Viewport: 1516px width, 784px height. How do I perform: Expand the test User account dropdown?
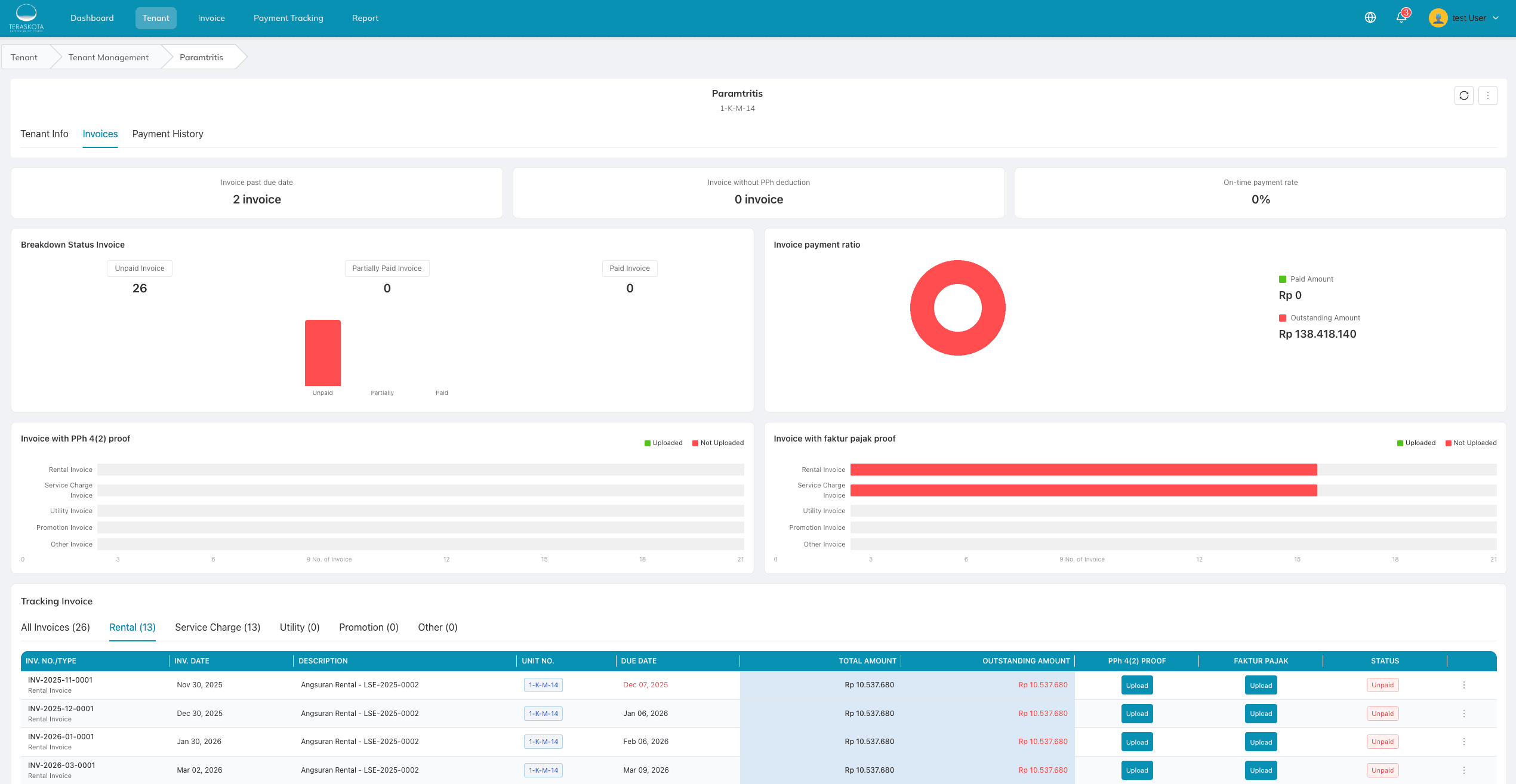pyautogui.click(x=1496, y=18)
